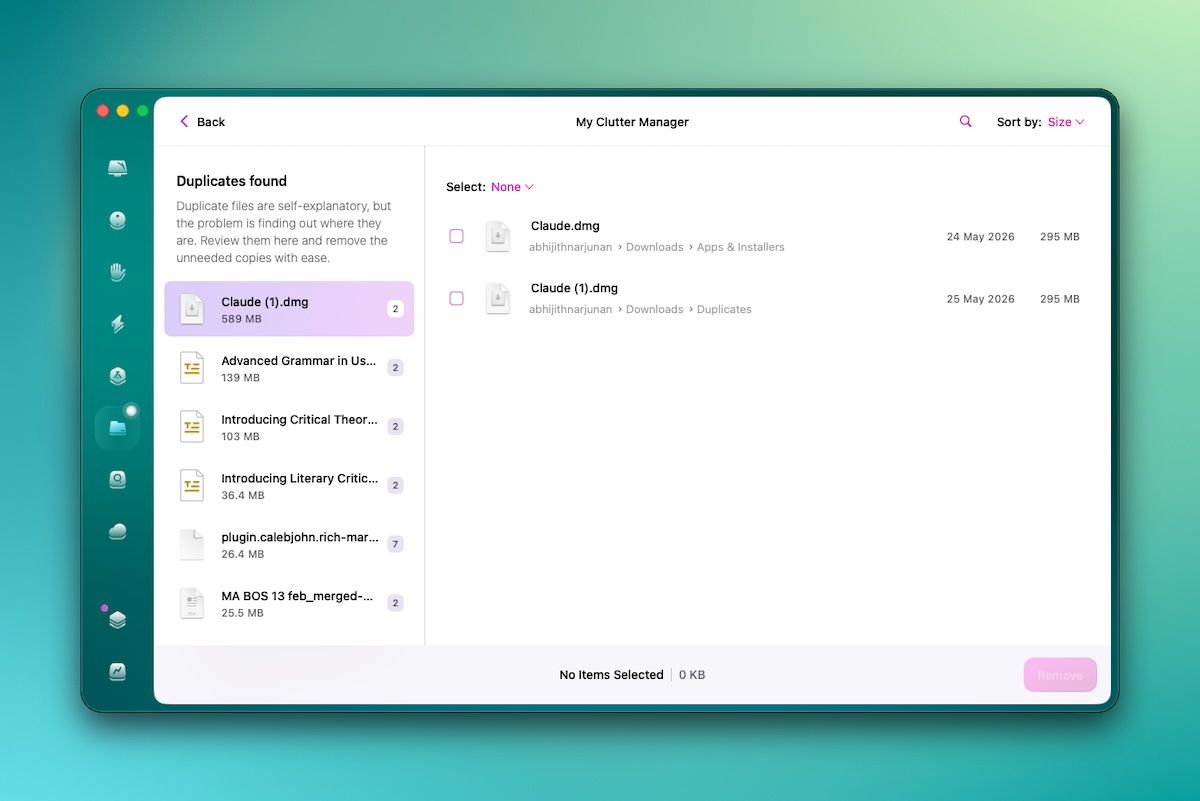
Task: Click the 24 May 2026 date of Claude.dmg
Action: click(981, 237)
